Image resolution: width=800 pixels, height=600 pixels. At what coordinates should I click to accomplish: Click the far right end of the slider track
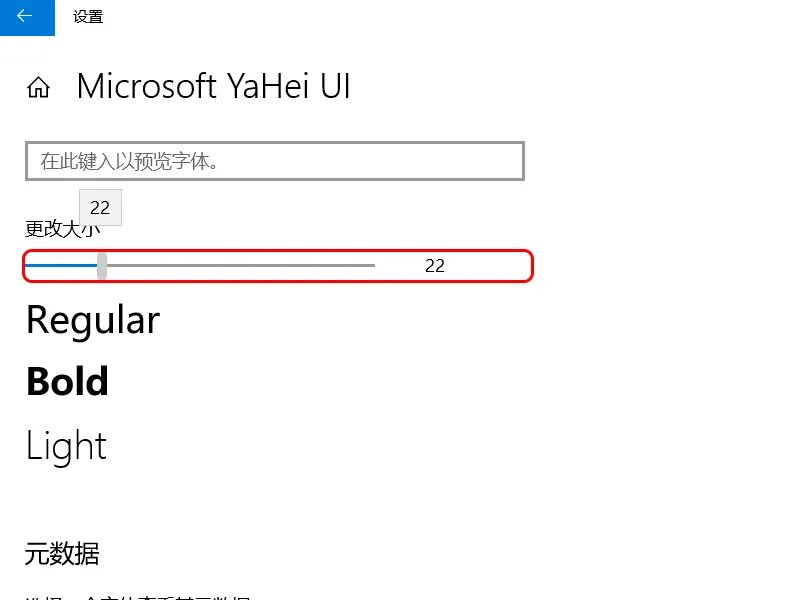point(373,266)
